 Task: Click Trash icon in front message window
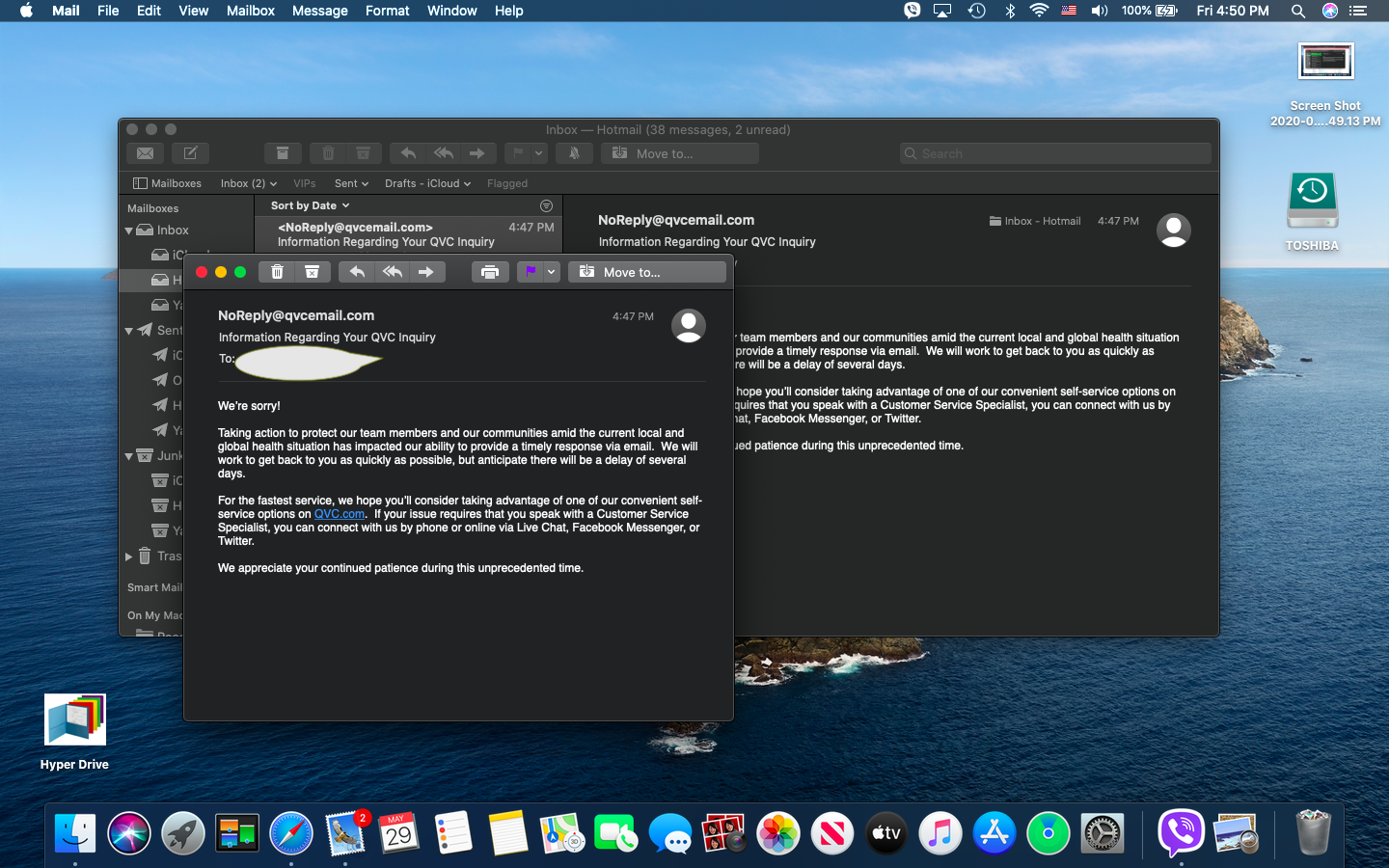point(277,272)
